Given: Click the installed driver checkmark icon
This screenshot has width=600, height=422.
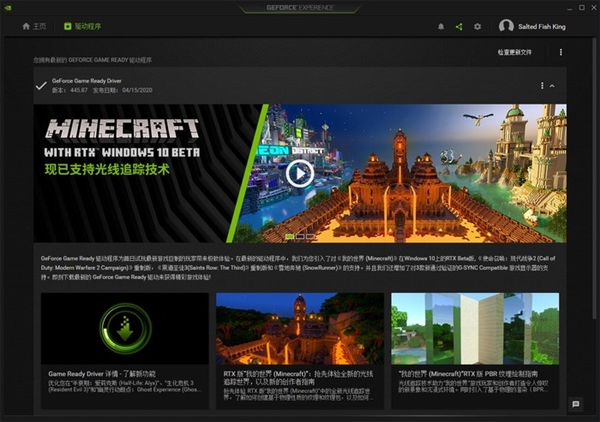Looking at the screenshot, I should pyautogui.click(x=41, y=86).
